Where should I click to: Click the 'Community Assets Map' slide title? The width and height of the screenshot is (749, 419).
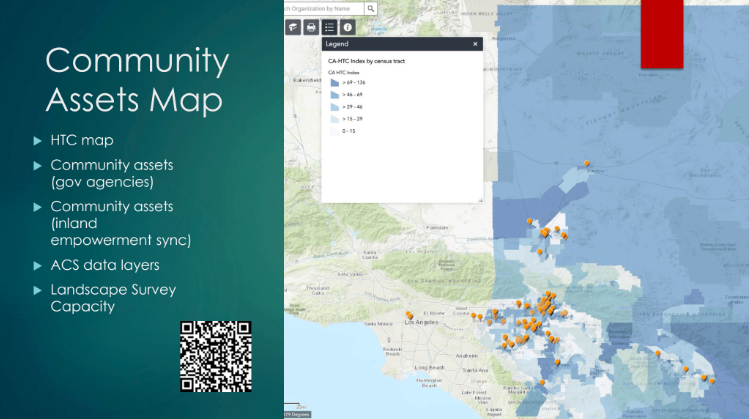137,80
